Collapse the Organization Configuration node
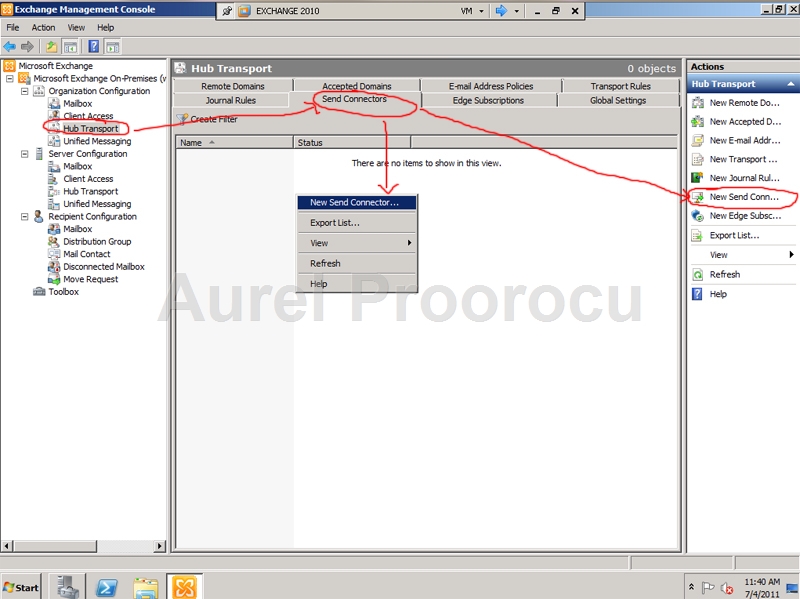The image size is (800, 599). [24, 91]
